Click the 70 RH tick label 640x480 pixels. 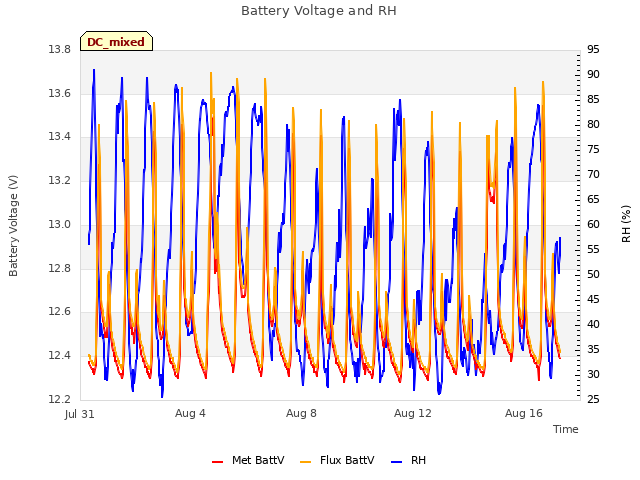(593, 174)
